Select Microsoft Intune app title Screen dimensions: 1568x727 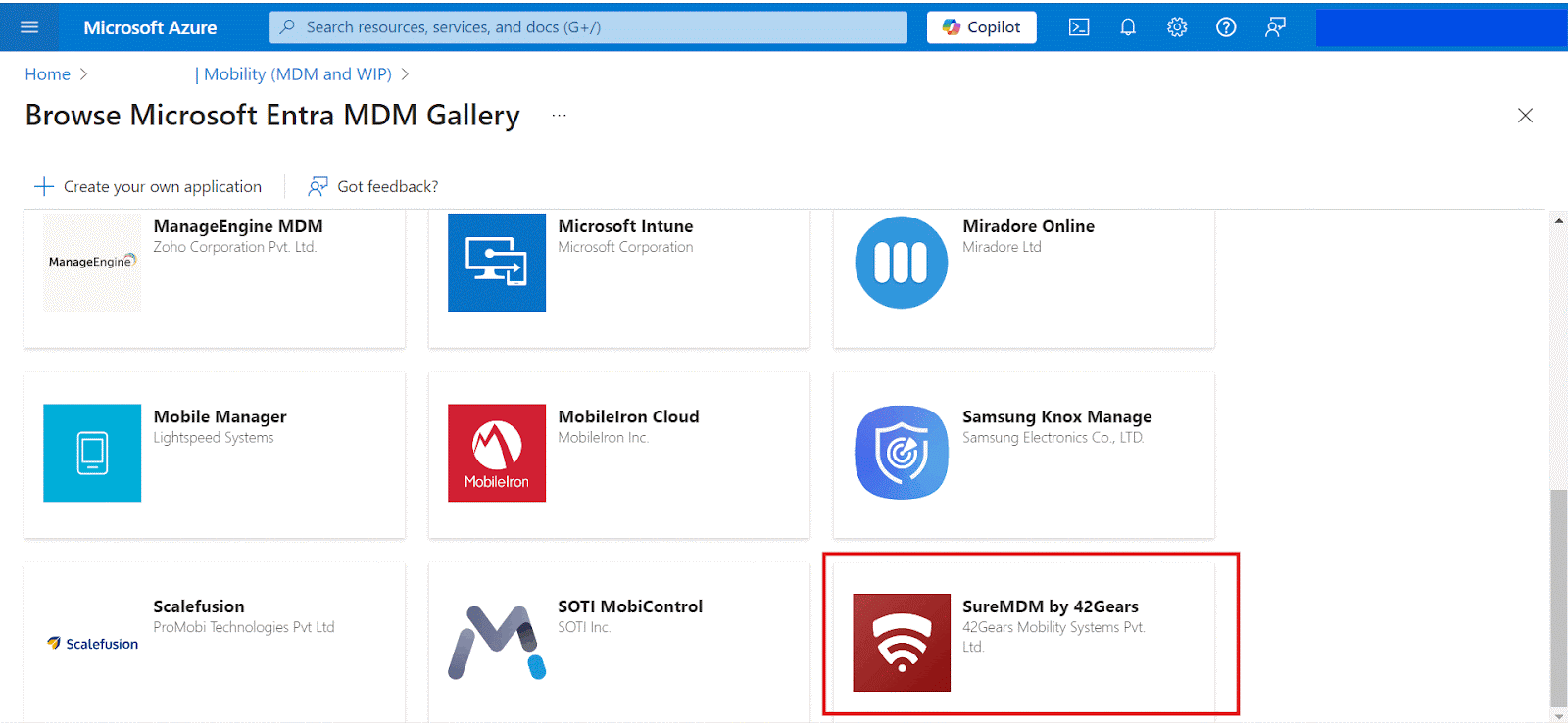click(x=625, y=226)
